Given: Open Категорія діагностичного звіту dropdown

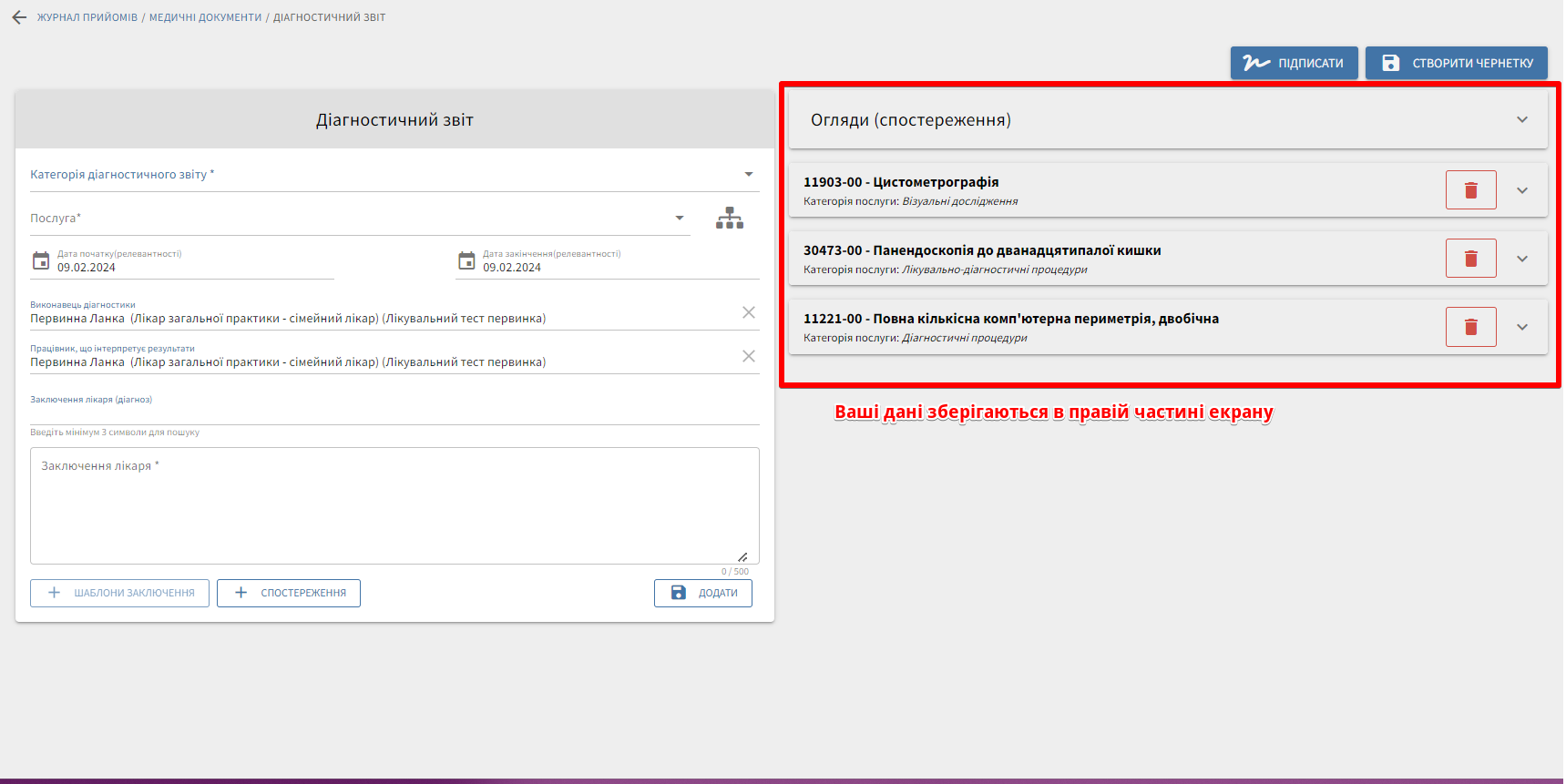Looking at the screenshot, I should pyautogui.click(x=748, y=174).
